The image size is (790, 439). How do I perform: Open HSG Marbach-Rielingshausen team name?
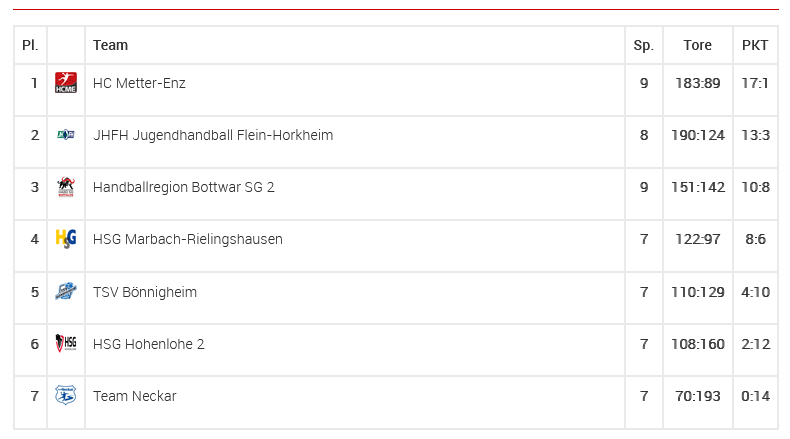pyautogui.click(x=187, y=239)
